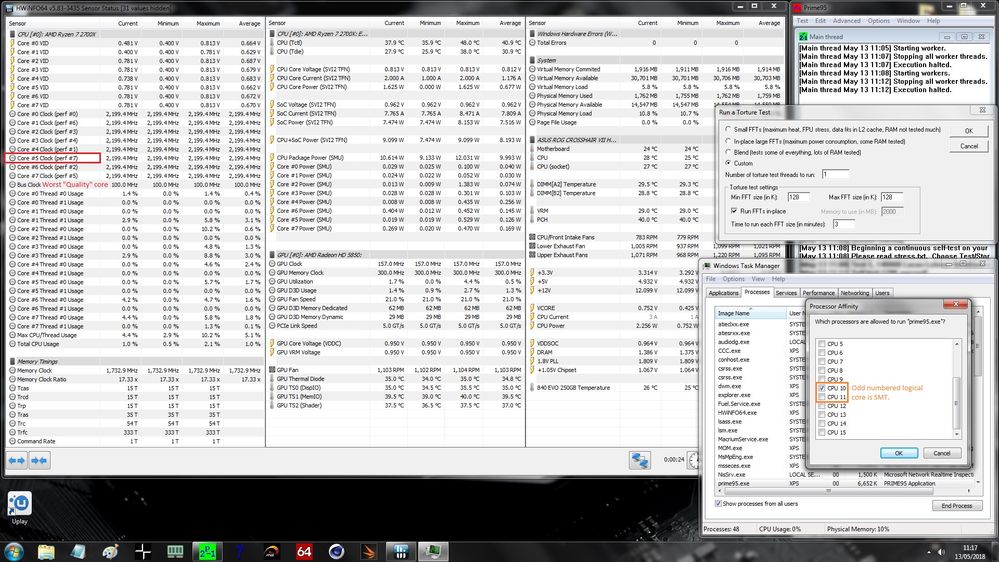This screenshot has height=562, width=999.
Task: Click the orange wing taskbar icon
Action: coord(369,552)
